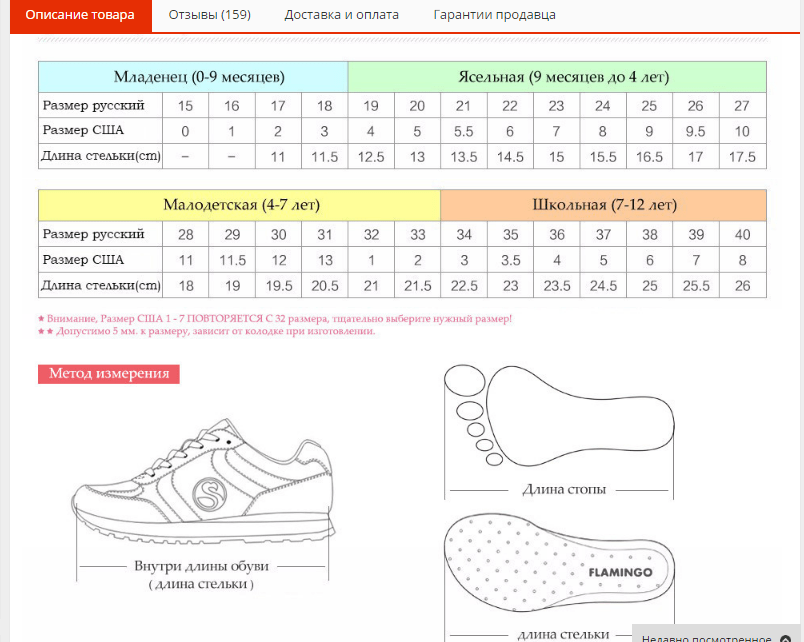
Task: Click the yellow Малодетская (4-7 лет) header
Action: [240, 205]
